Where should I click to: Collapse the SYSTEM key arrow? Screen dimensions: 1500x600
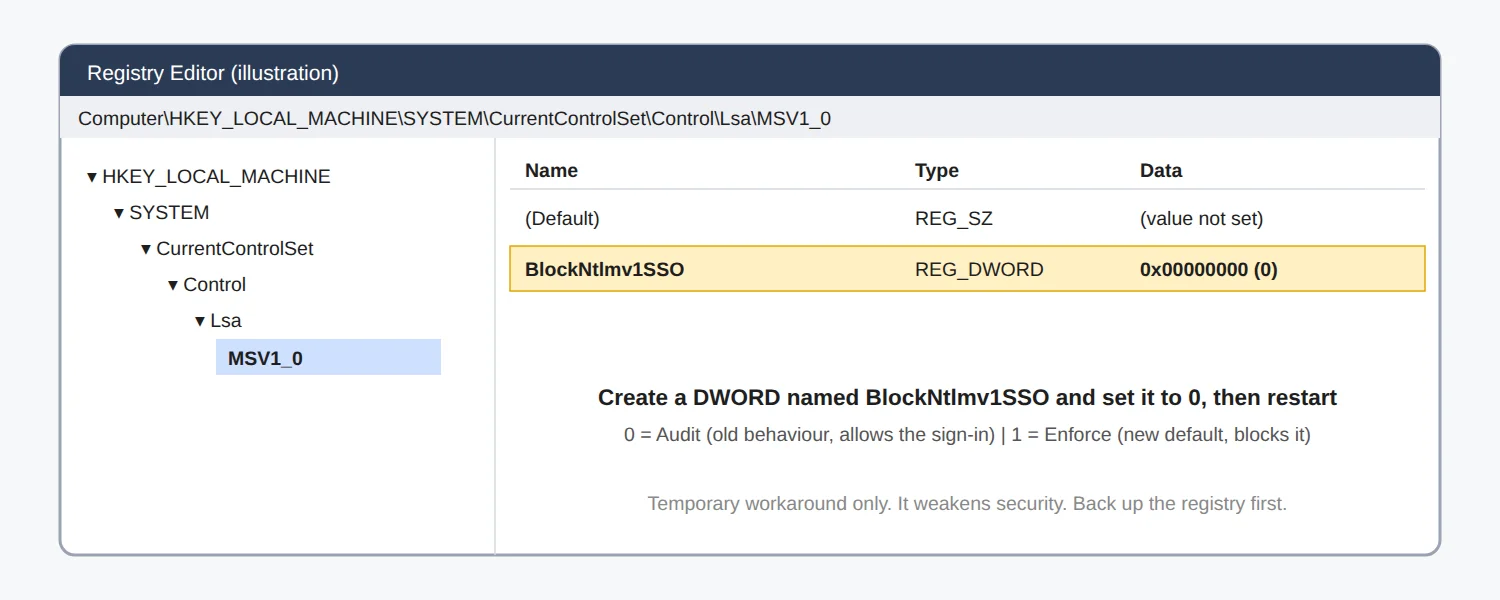tap(119, 214)
